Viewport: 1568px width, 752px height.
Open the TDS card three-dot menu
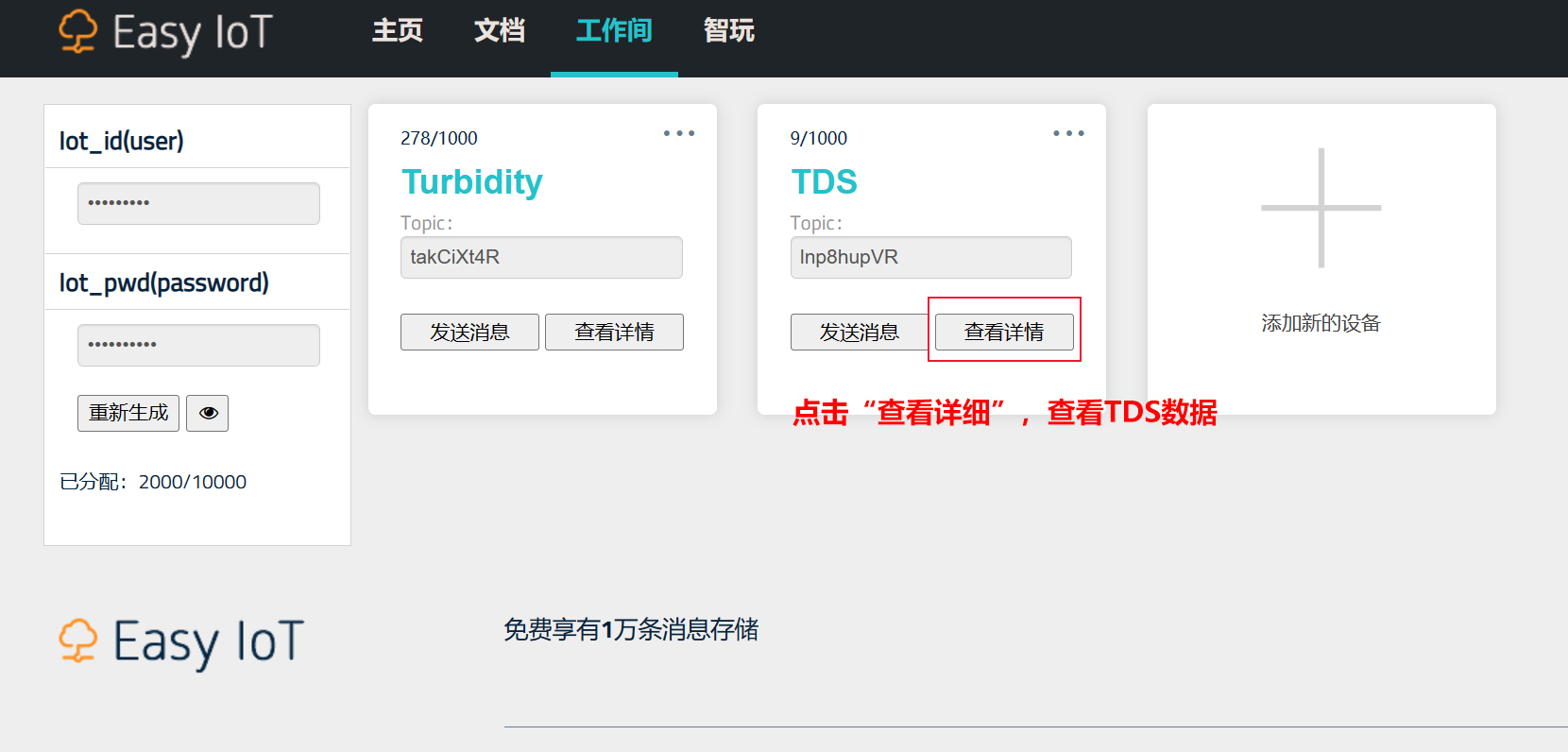point(1068,133)
